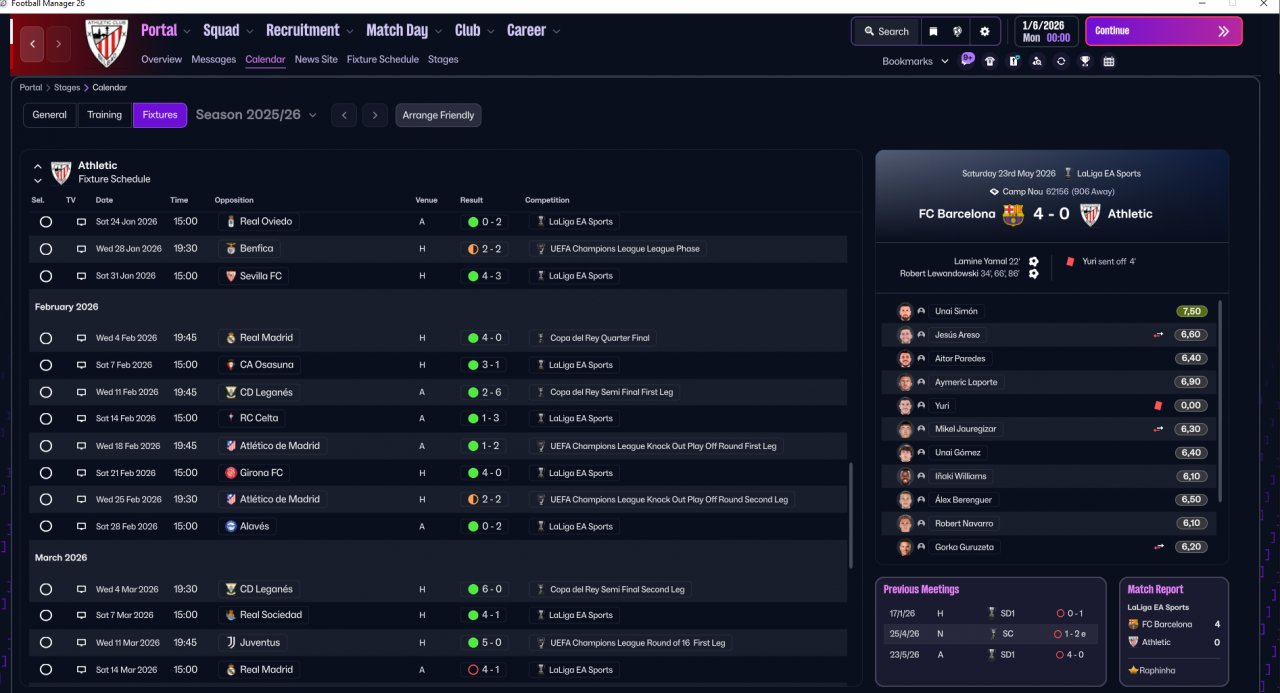Click the red card icon next to Yuri
This screenshot has height=693, width=1280.
click(x=1158, y=405)
